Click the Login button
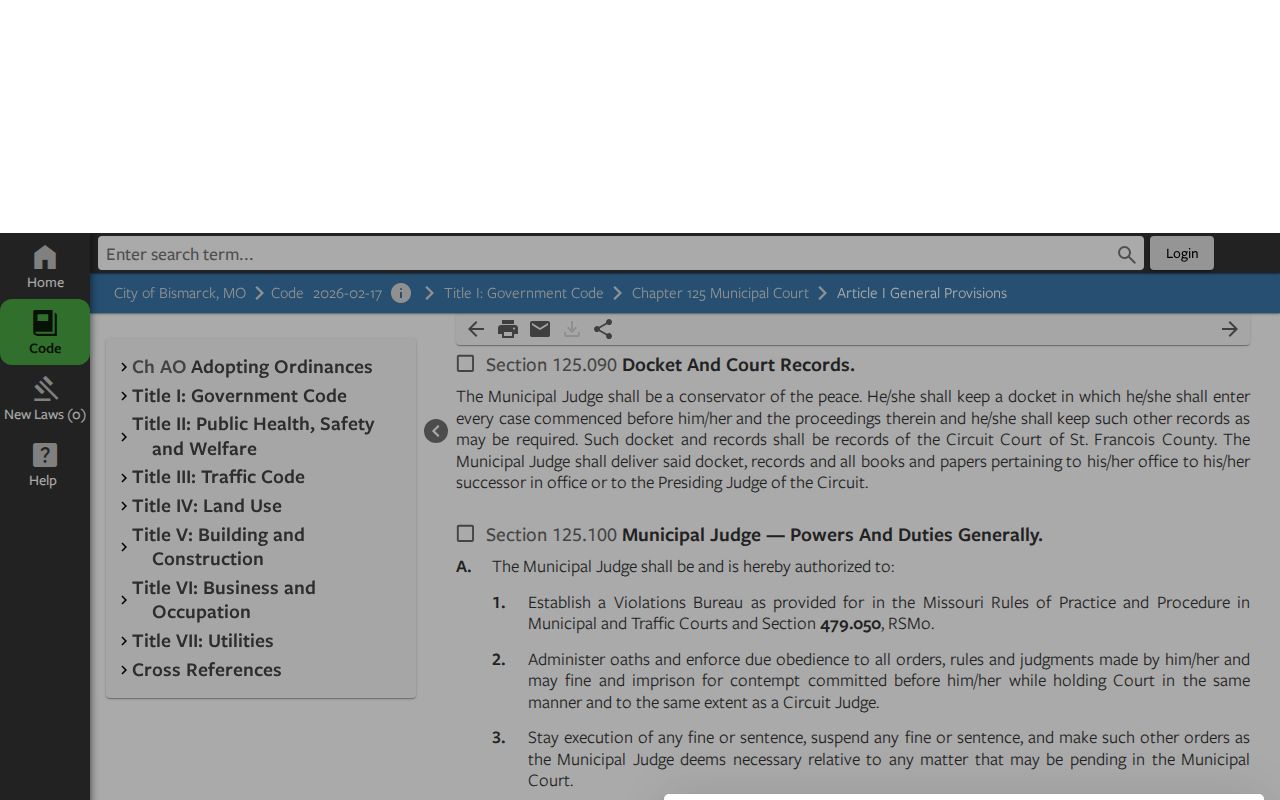Viewport: 1280px width, 800px height. (1182, 253)
